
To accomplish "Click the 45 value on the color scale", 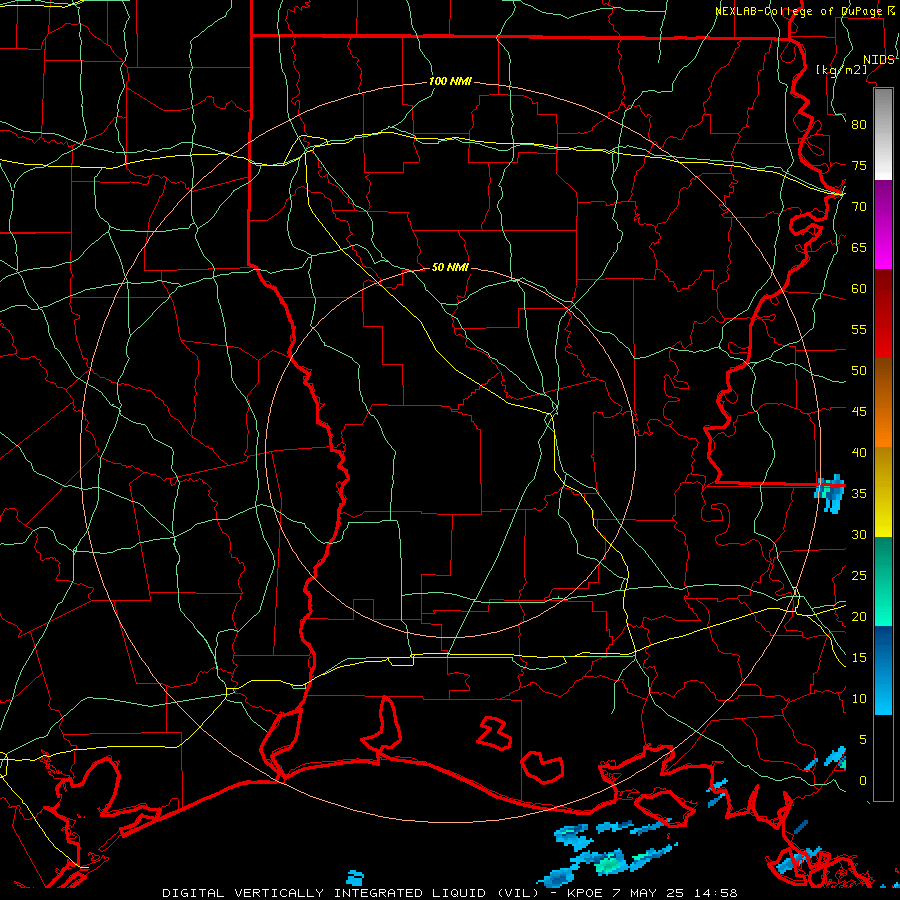I will (859, 412).
